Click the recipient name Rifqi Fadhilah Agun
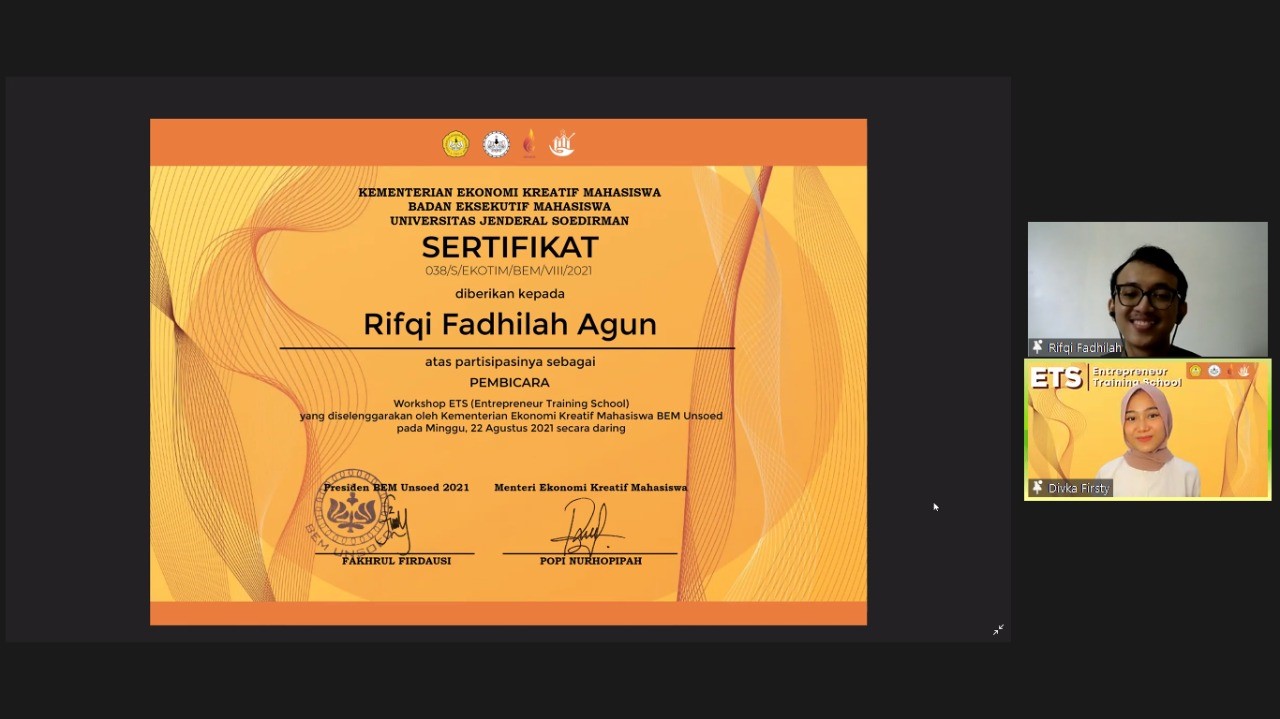 click(x=509, y=324)
